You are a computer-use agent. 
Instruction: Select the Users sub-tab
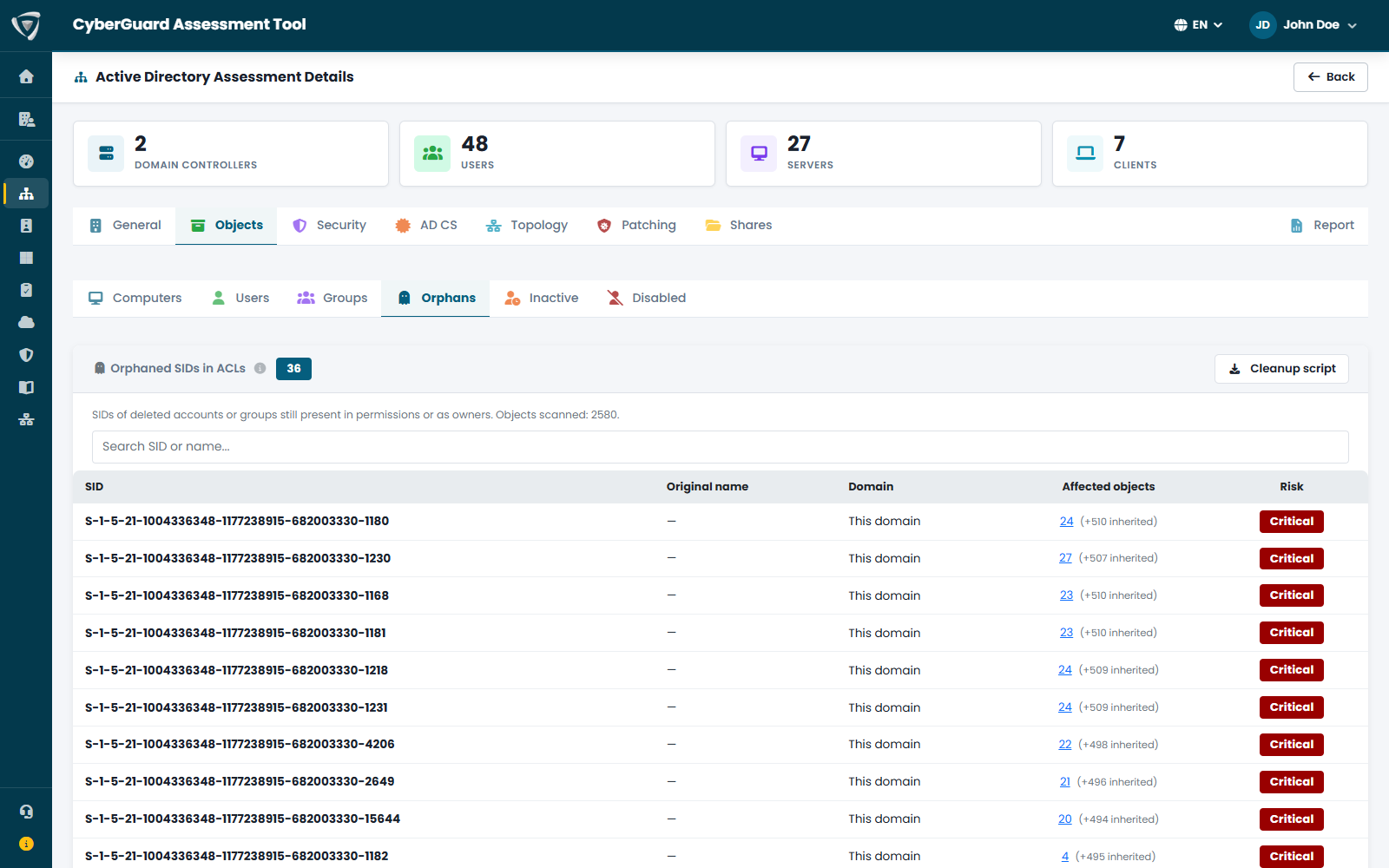pos(240,299)
